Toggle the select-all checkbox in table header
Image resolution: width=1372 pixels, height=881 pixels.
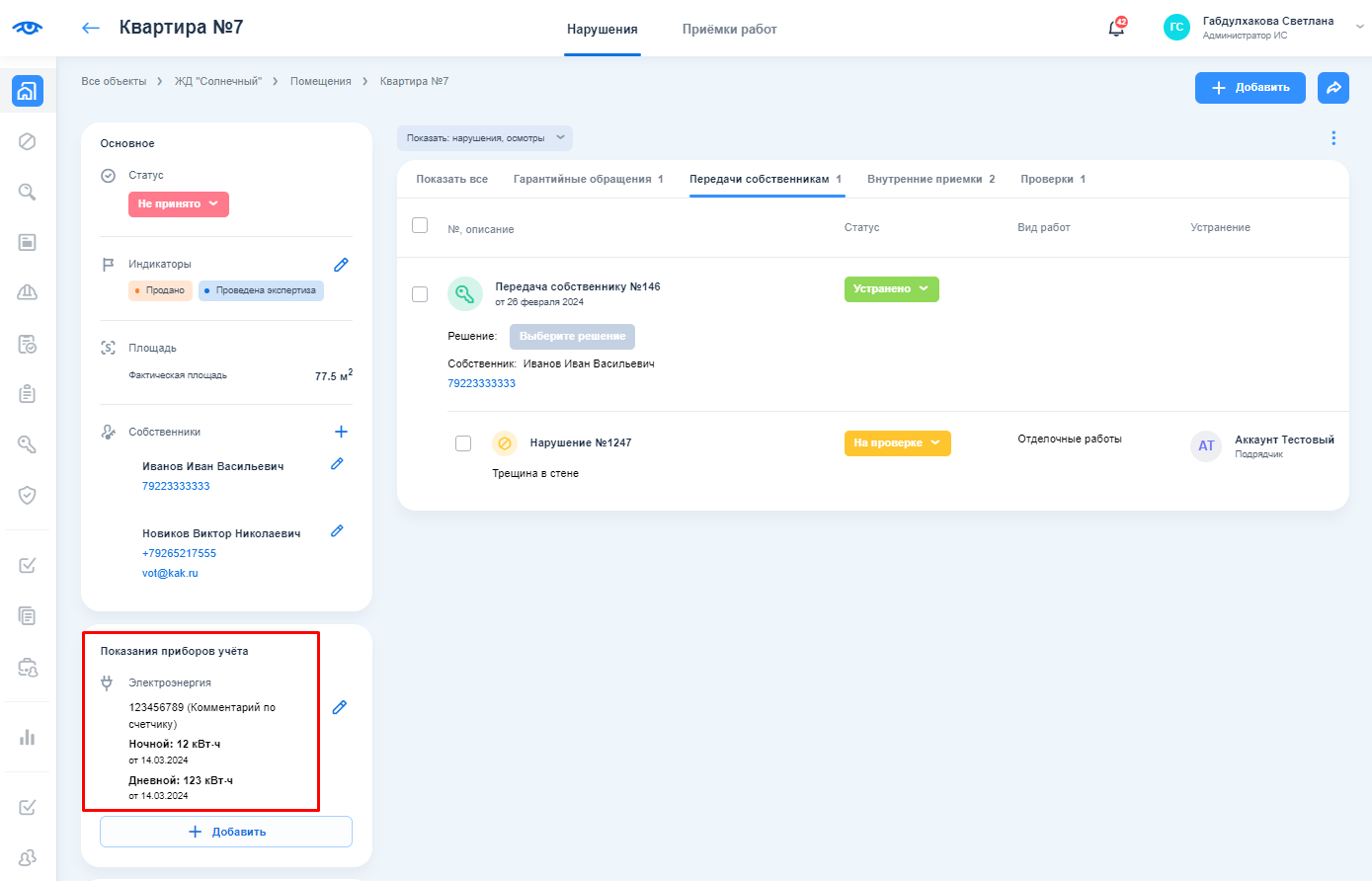click(x=420, y=225)
